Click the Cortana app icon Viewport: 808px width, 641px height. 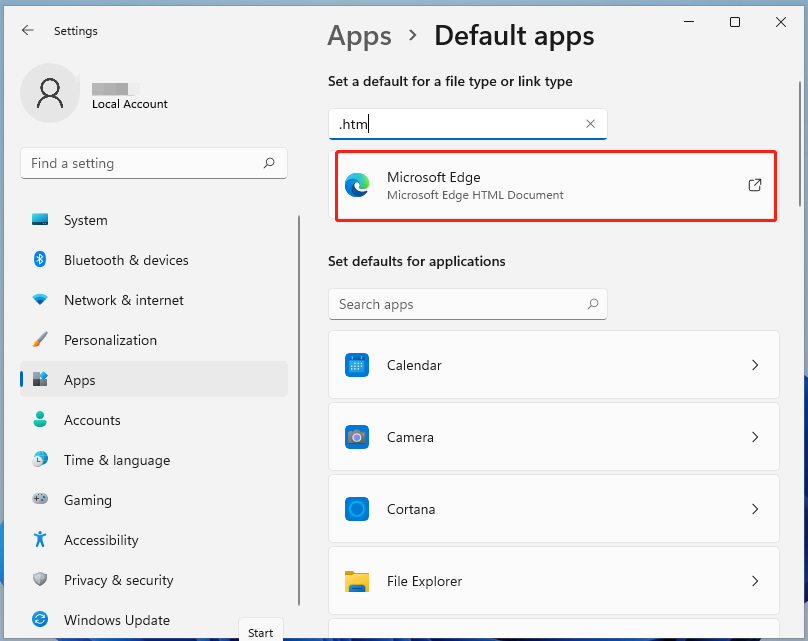[x=357, y=509]
